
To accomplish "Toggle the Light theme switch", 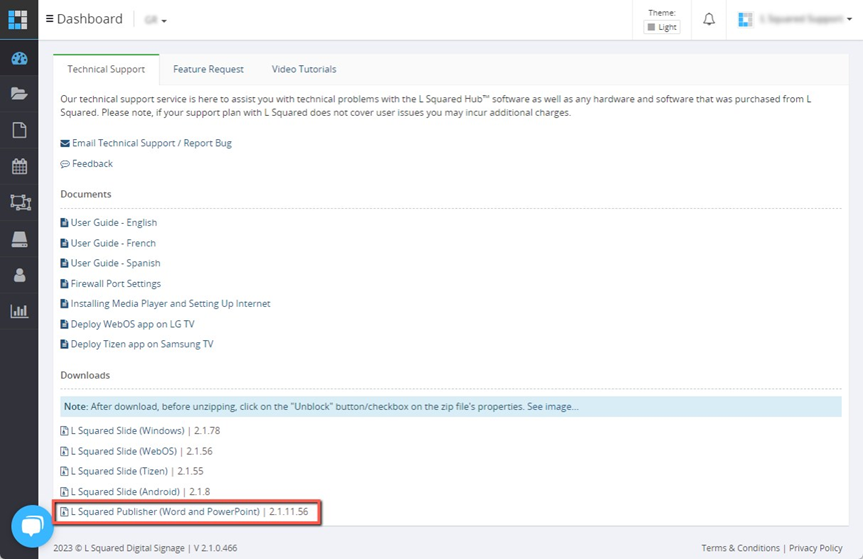I will click(x=662, y=27).
